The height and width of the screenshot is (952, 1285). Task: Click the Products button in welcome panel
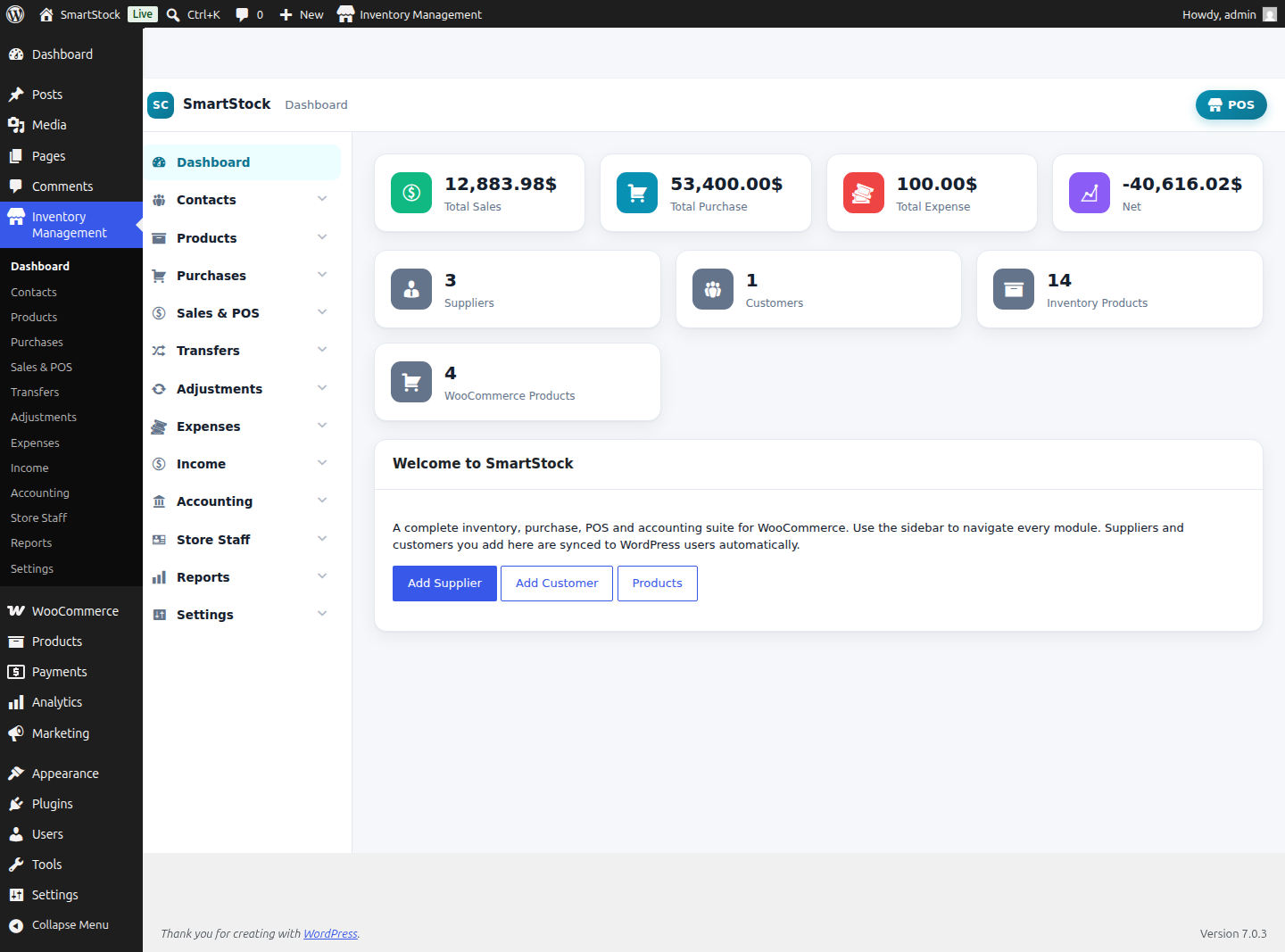[658, 584]
